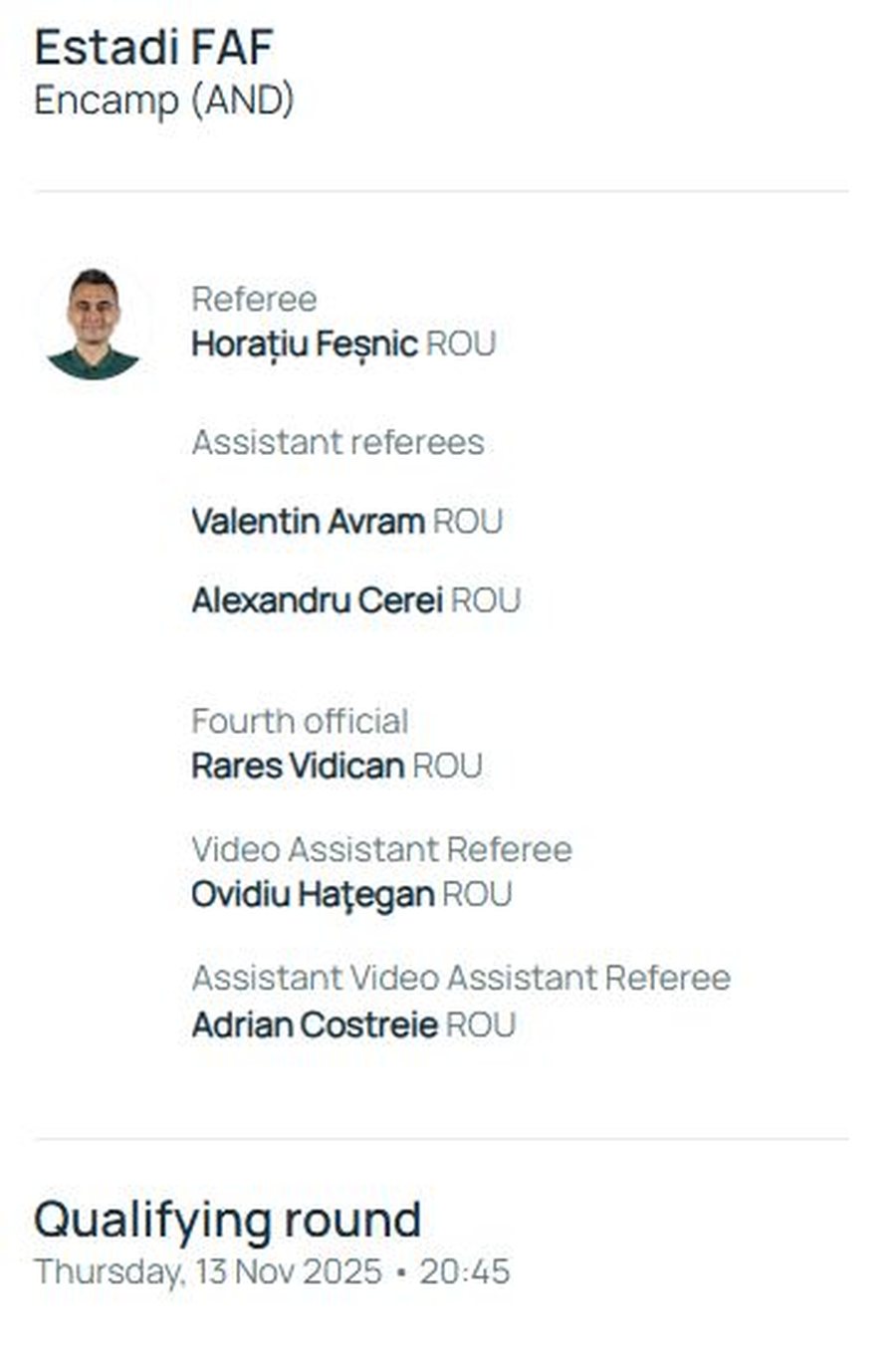Click the Referee role label
The height and width of the screenshot is (1355, 896).
[x=254, y=300]
